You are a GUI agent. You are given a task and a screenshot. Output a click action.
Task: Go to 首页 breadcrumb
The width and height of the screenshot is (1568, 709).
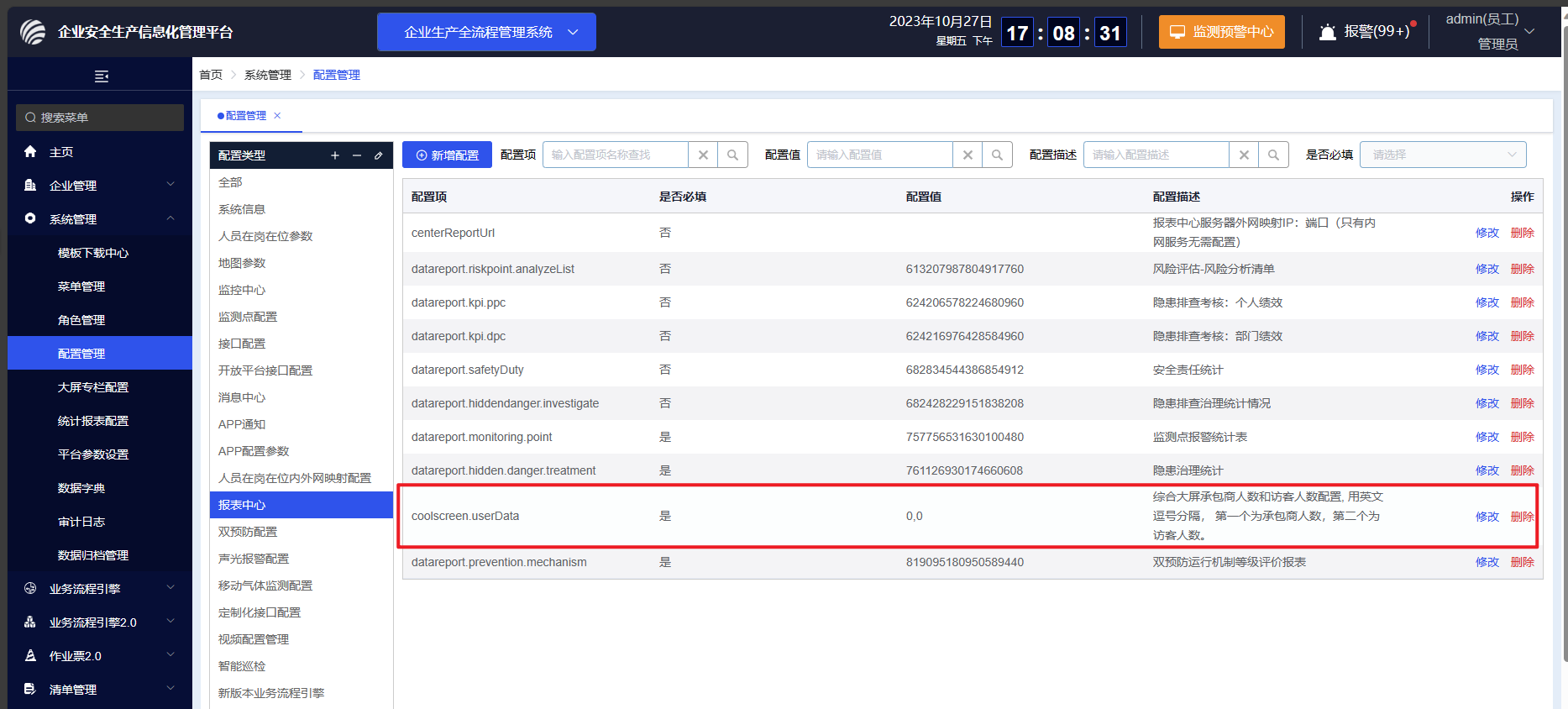tap(211, 75)
